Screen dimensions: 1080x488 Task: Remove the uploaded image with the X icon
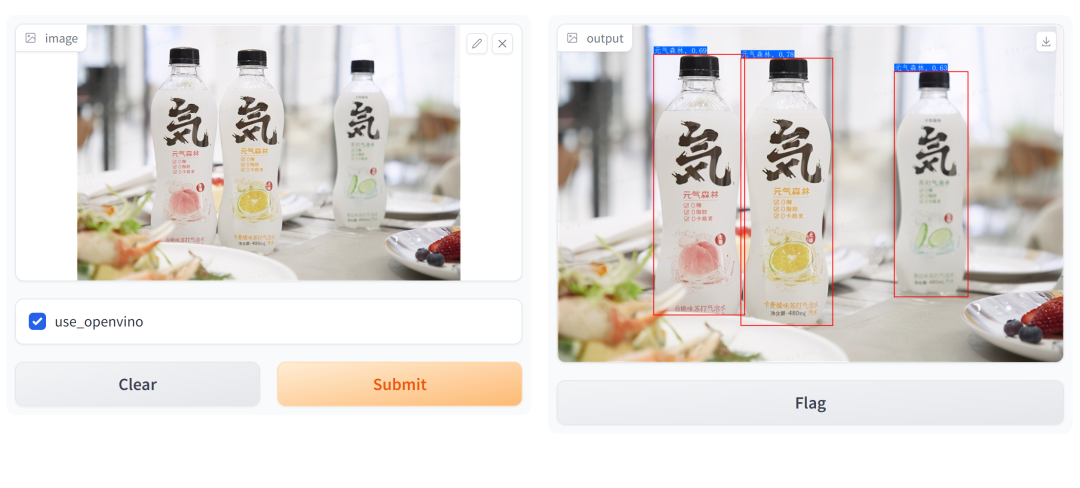(x=502, y=44)
